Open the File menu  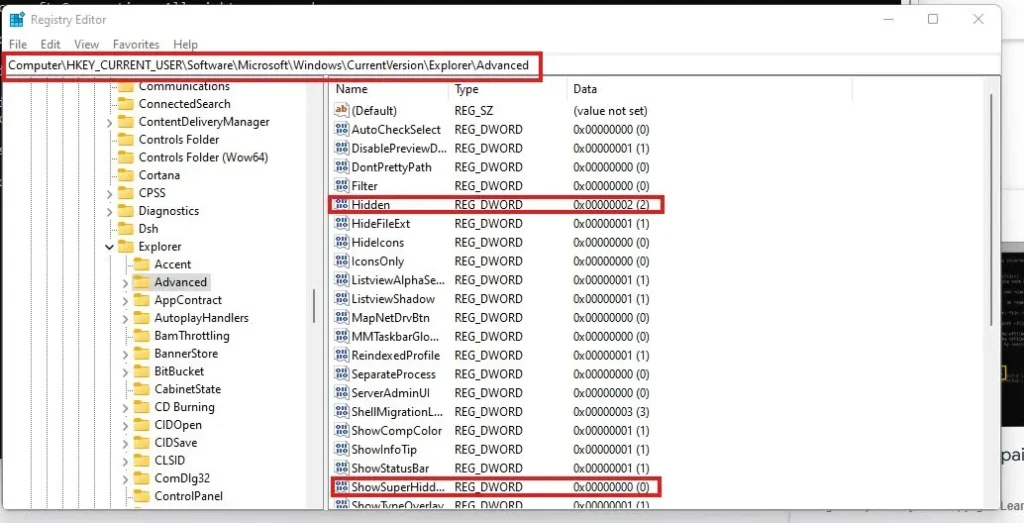(18, 44)
